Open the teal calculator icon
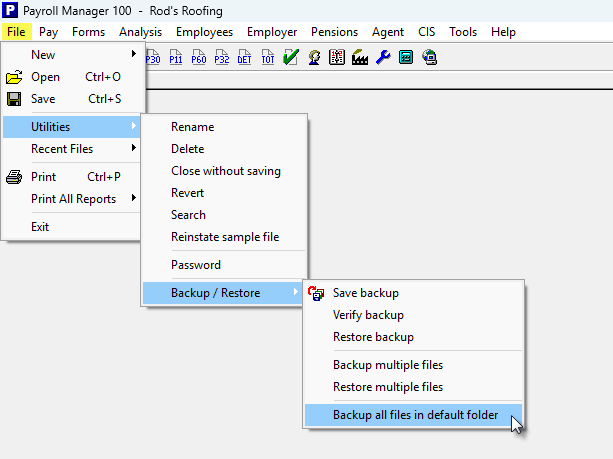 406,57
